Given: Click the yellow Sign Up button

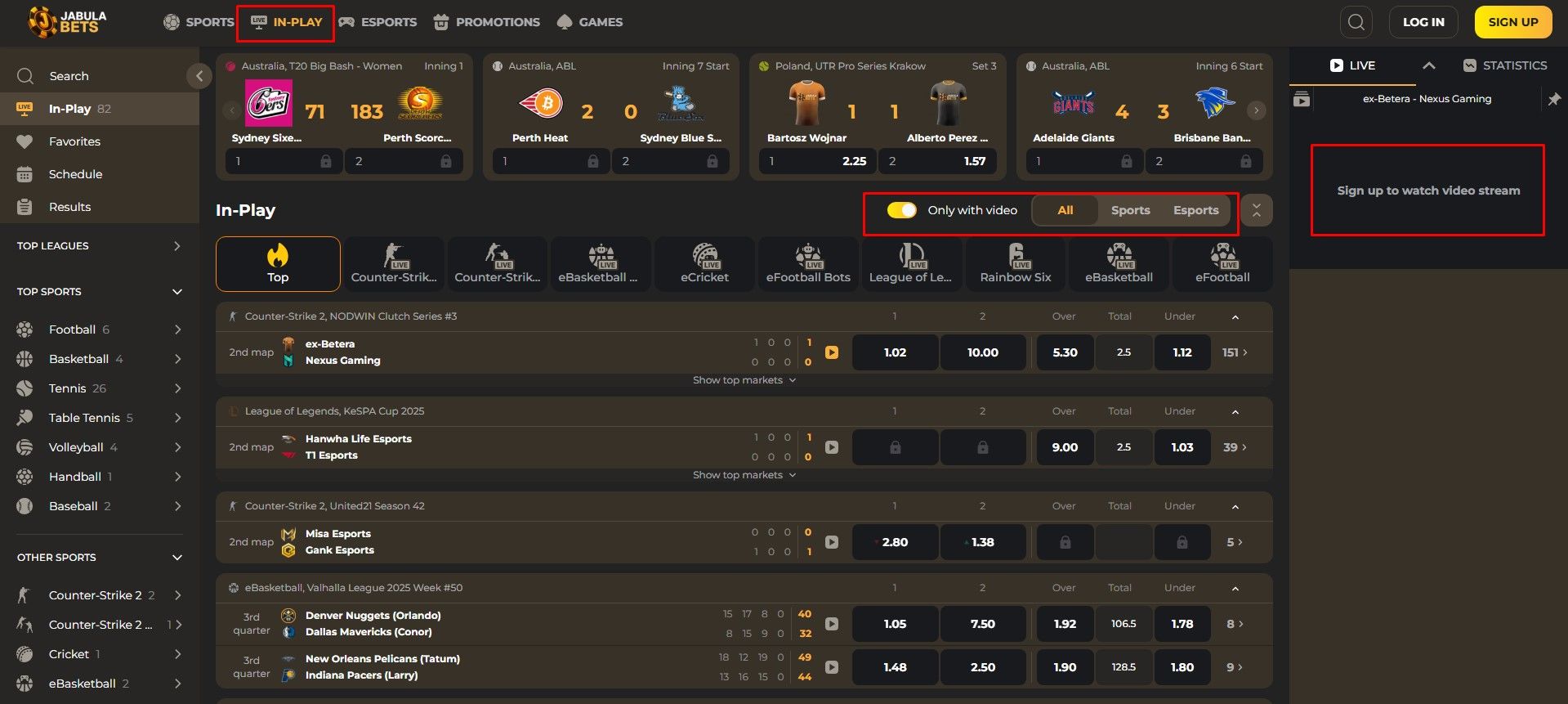Looking at the screenshot, I should click(1513, 22).
